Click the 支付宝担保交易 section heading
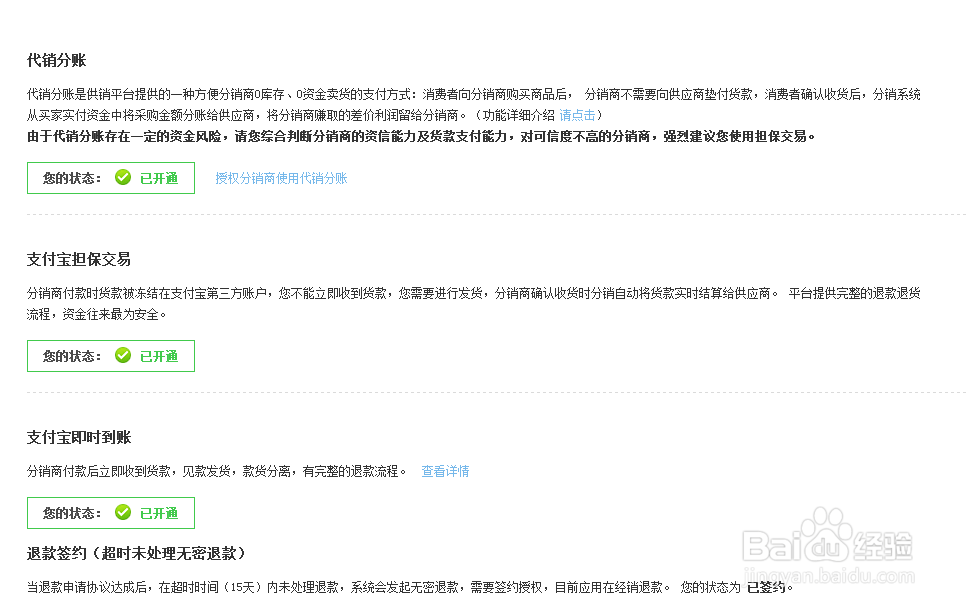This screenshot has height=610, width=968. click(x=79, y=259)
